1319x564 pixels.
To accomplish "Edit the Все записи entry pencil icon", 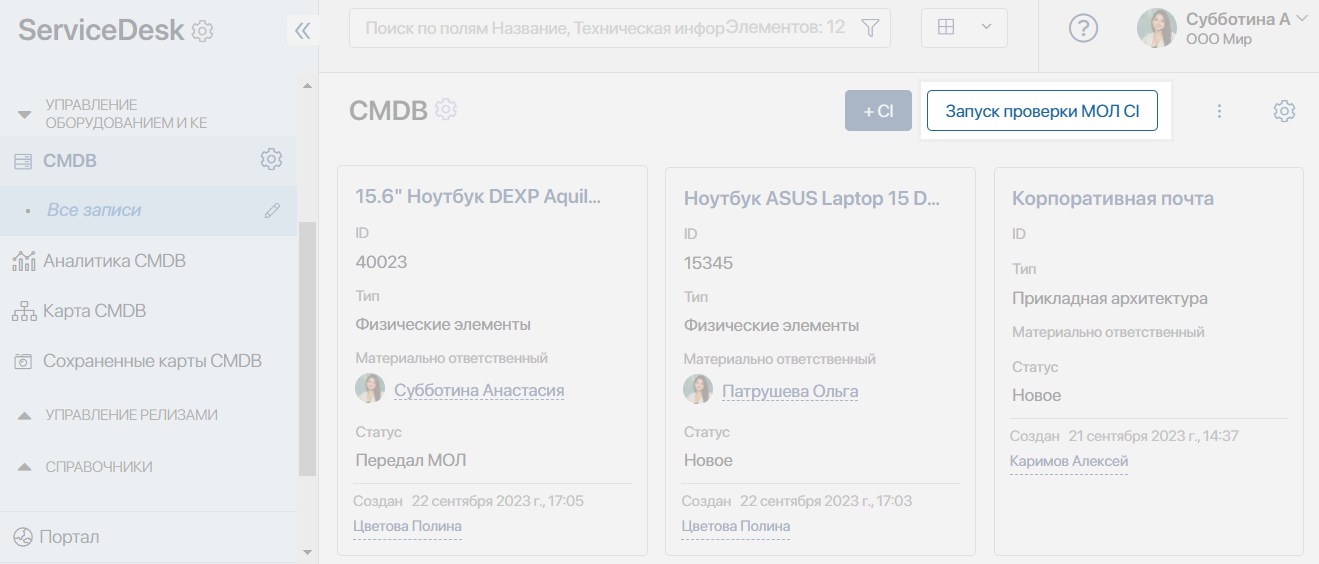I will click(x=272, y=210).
